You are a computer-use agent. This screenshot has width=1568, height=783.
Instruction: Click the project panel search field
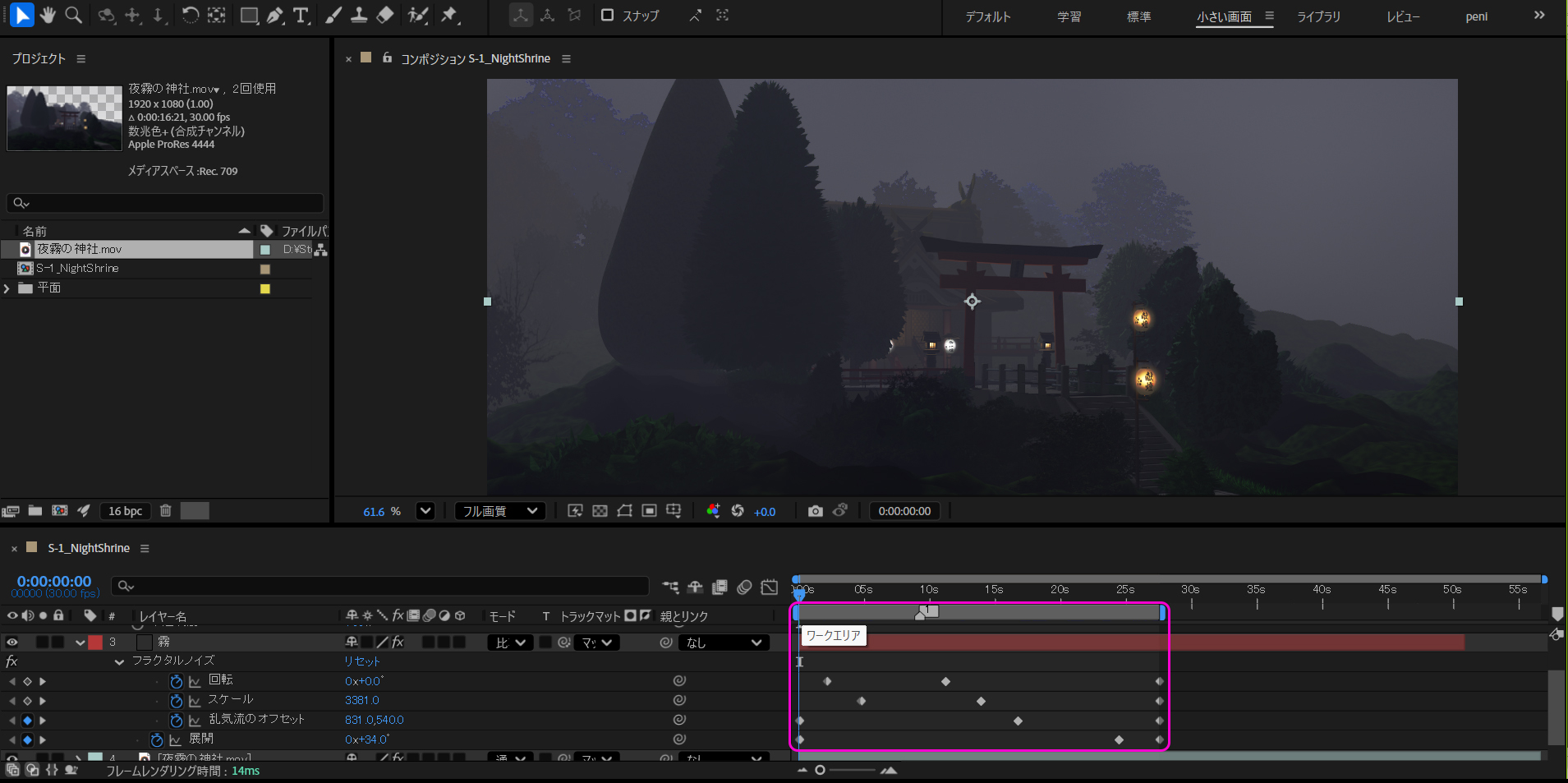coord(164,203)
